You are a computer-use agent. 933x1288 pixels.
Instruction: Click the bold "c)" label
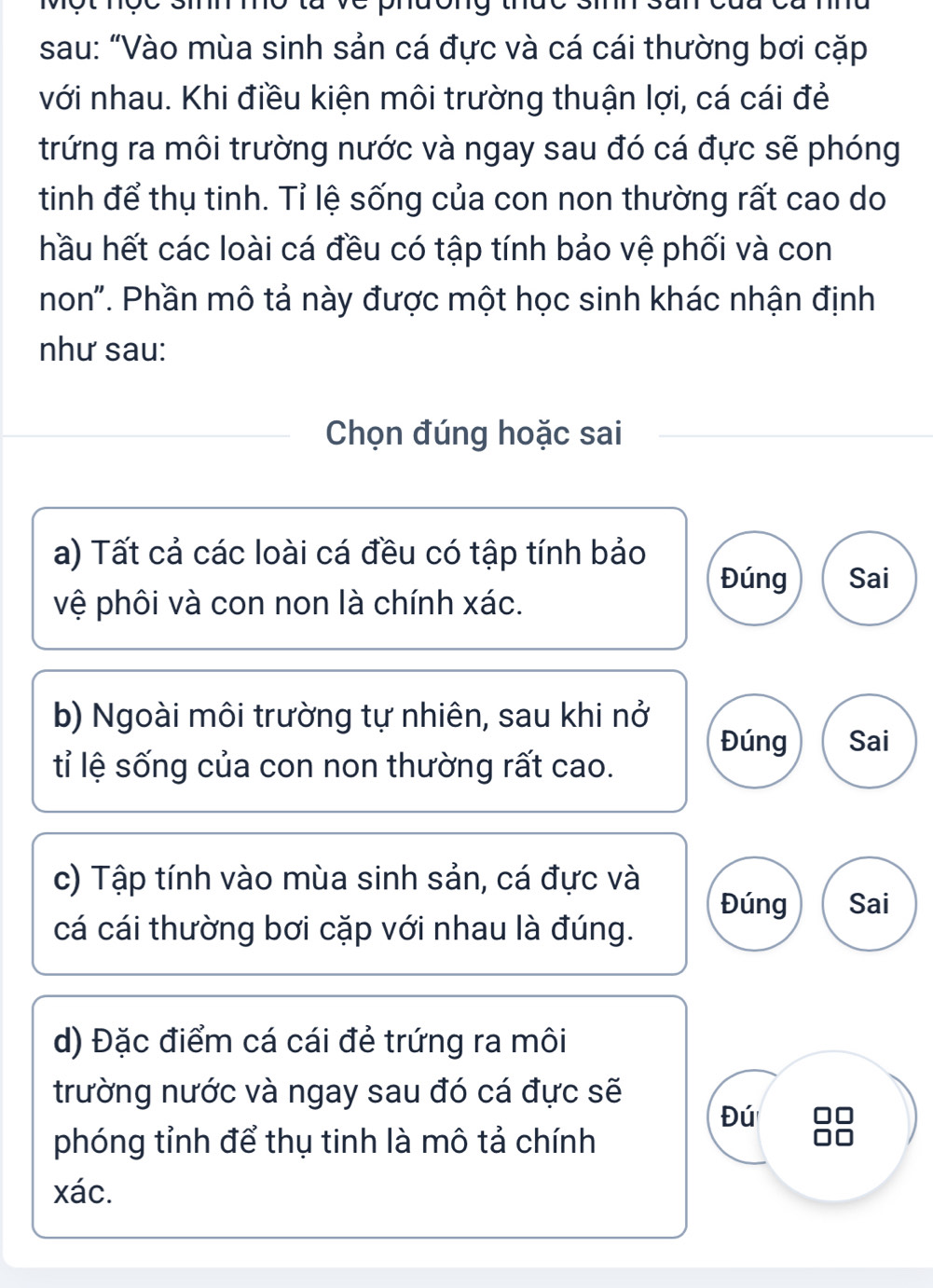point(67,879)
